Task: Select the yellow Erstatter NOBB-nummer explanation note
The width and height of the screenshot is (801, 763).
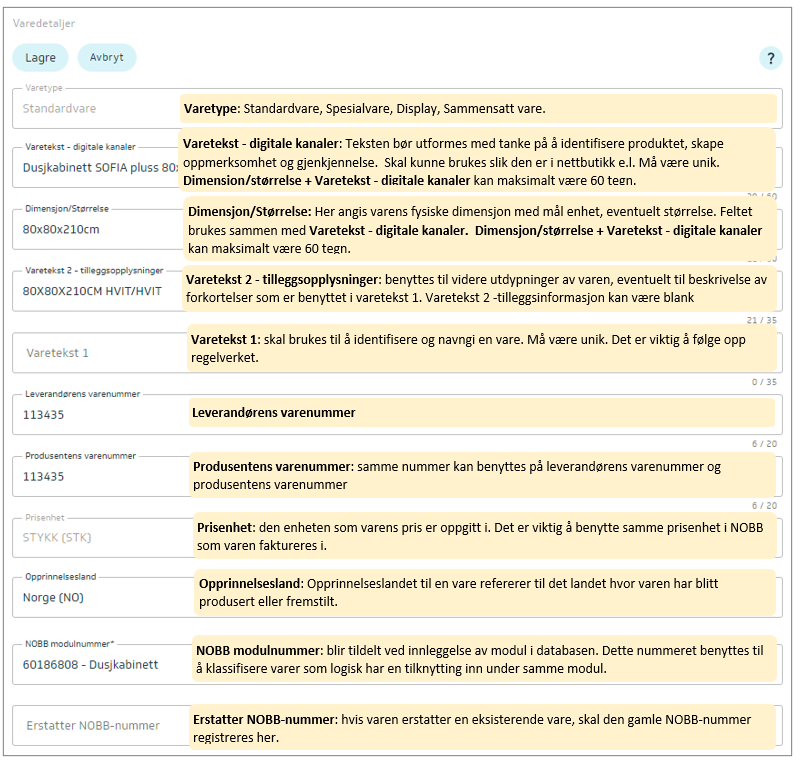Action: (x=484, y=728)
